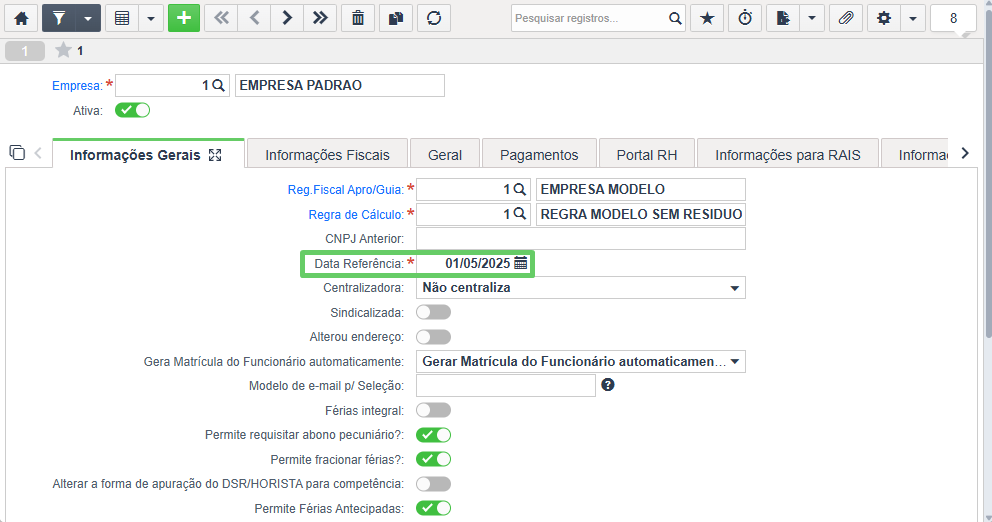Screen dimensions: 992x522
Task: Jump to last record
Action: pyautogui.click(x=320, y=18)
